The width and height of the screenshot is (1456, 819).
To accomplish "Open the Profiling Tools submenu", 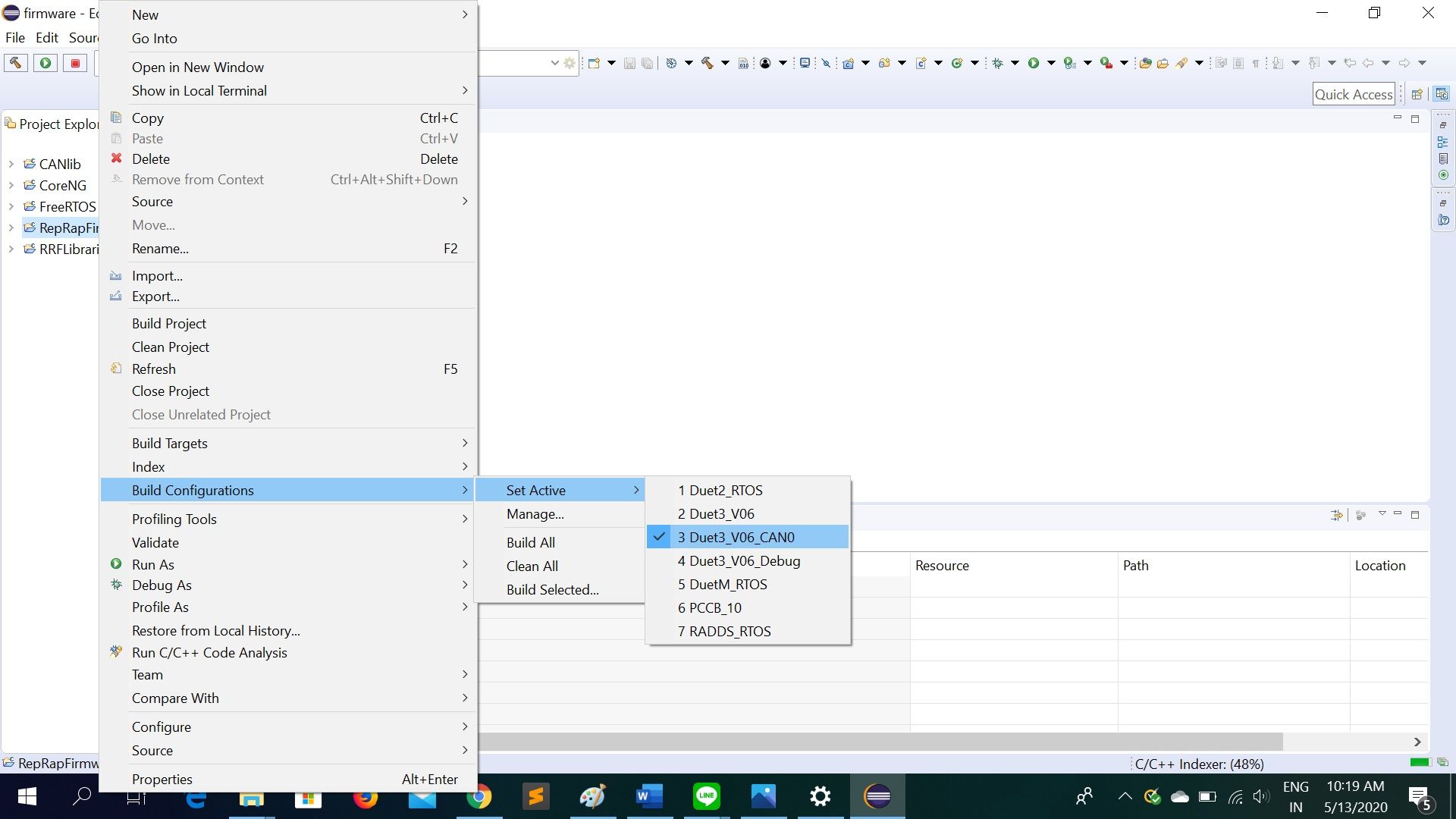I will coord(288,519).
